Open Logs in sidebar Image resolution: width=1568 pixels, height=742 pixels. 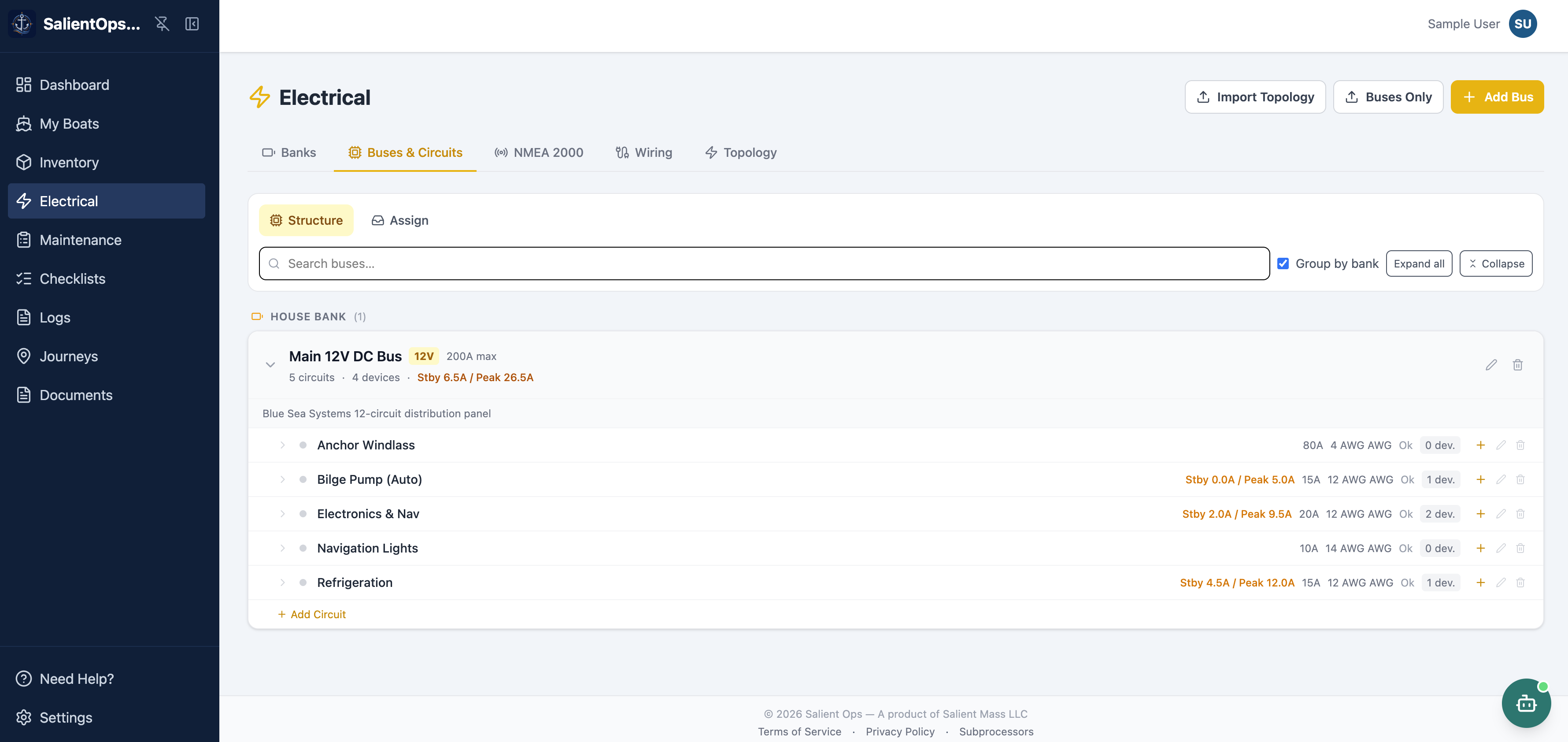[107, 318]
